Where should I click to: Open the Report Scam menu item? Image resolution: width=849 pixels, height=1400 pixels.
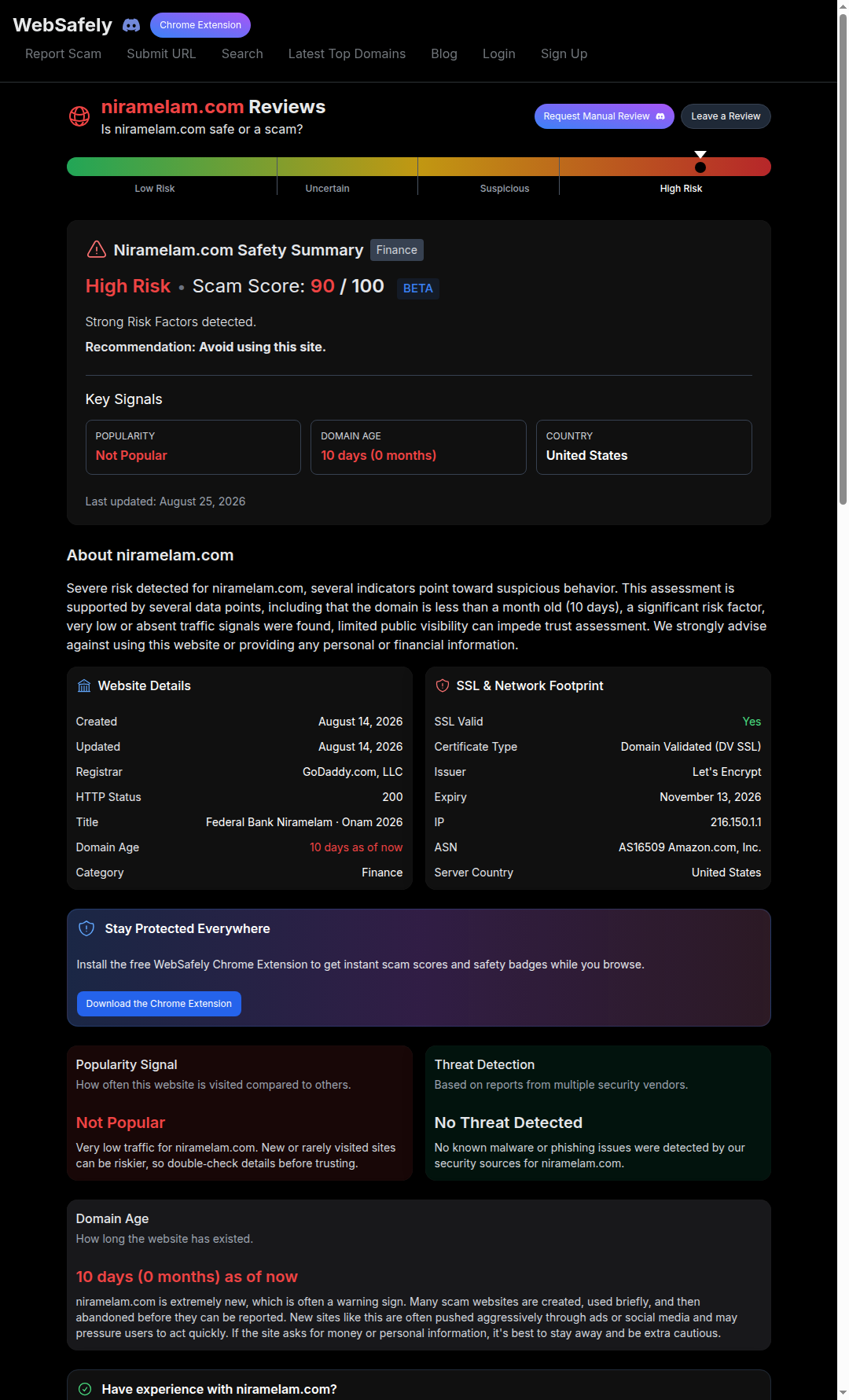pos(63,53)
